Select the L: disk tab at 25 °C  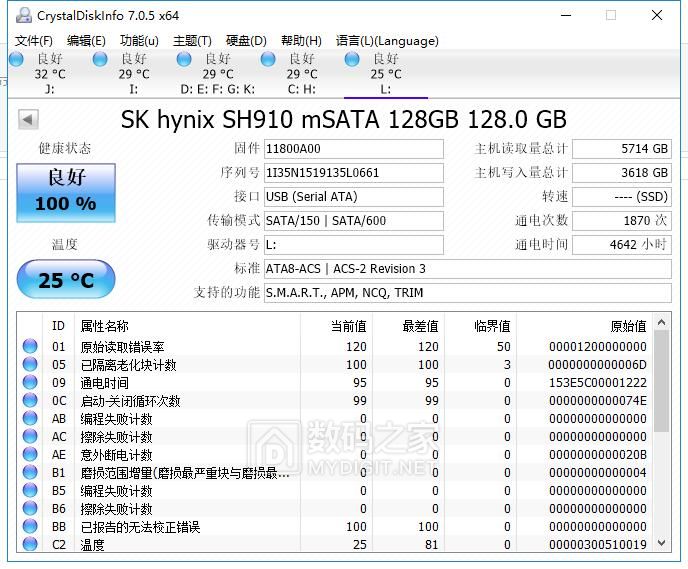[386, 73]
